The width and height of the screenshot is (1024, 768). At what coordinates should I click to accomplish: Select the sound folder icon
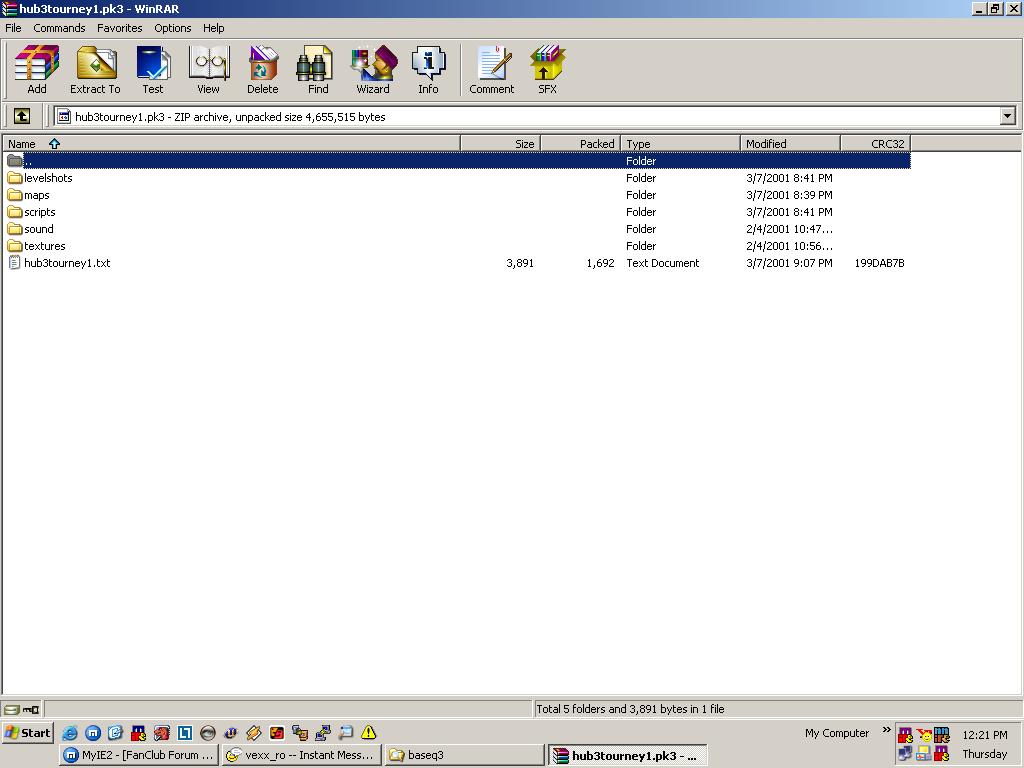coord(15,229)
